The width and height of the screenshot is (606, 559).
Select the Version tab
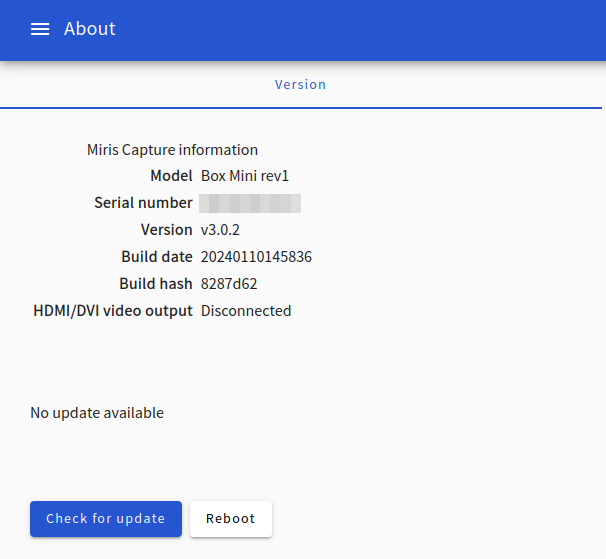point(300,85)
